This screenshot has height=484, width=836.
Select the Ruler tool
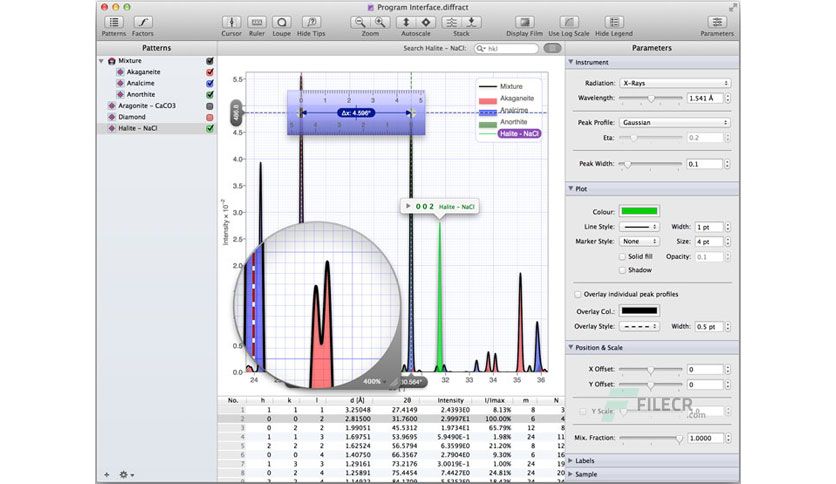(256, 22)
